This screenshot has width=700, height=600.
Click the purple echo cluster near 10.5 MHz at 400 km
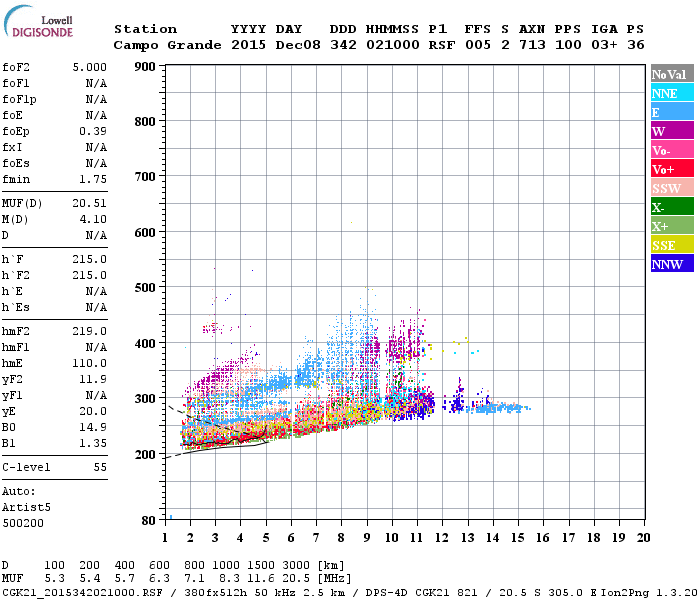tap(405, 343)
